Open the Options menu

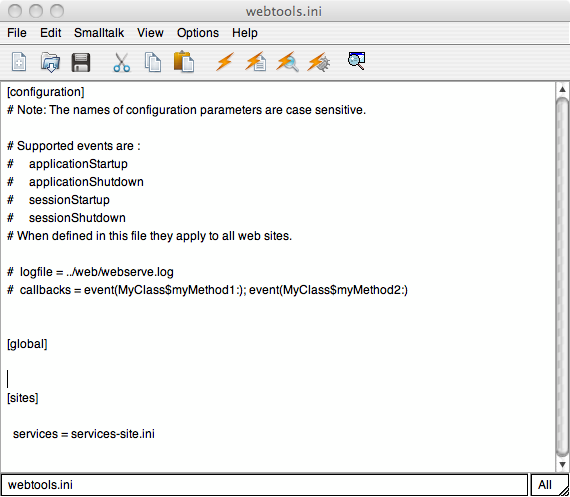198,33
